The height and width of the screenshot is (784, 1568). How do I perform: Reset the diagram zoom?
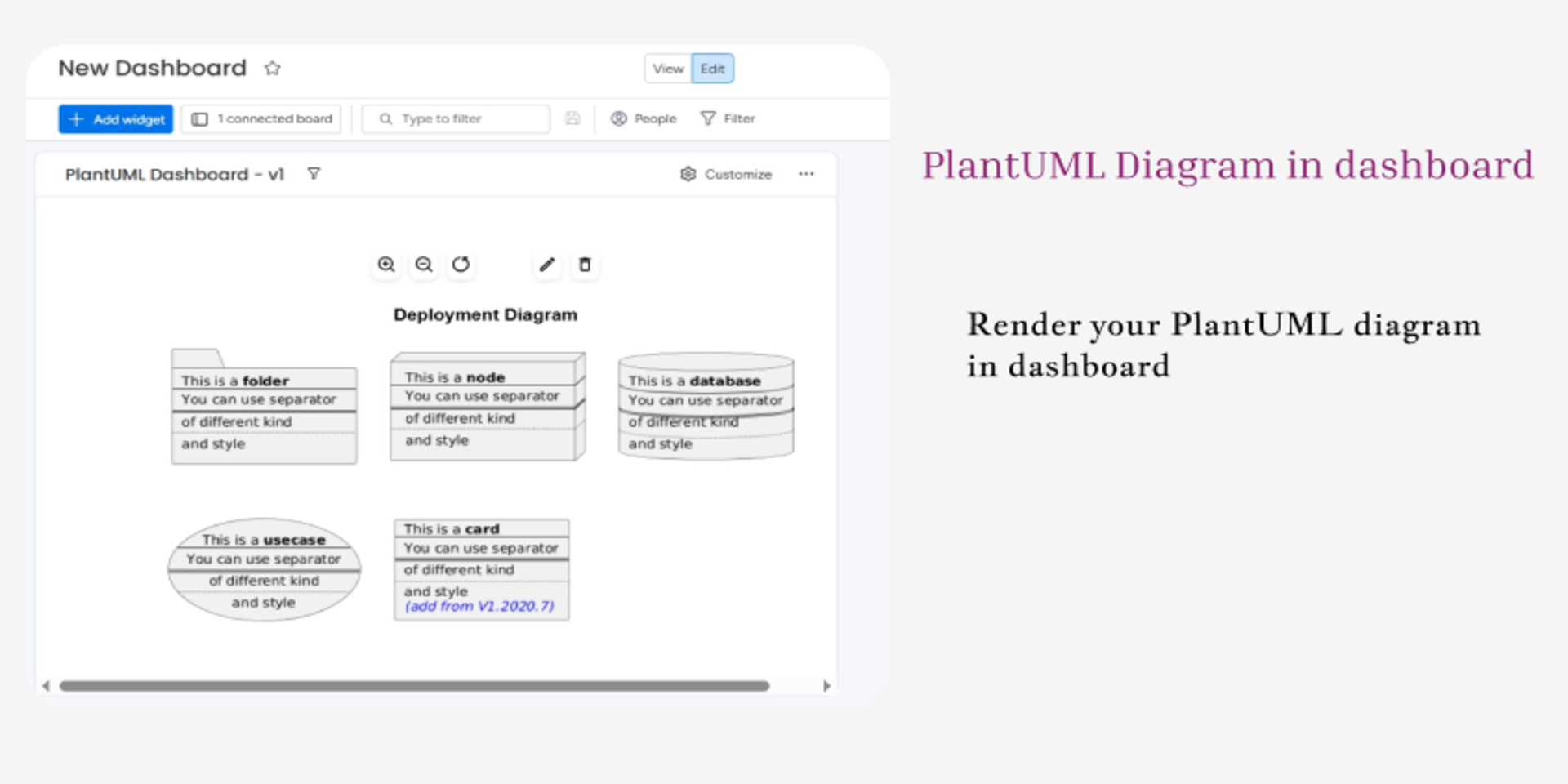(461, 265)
